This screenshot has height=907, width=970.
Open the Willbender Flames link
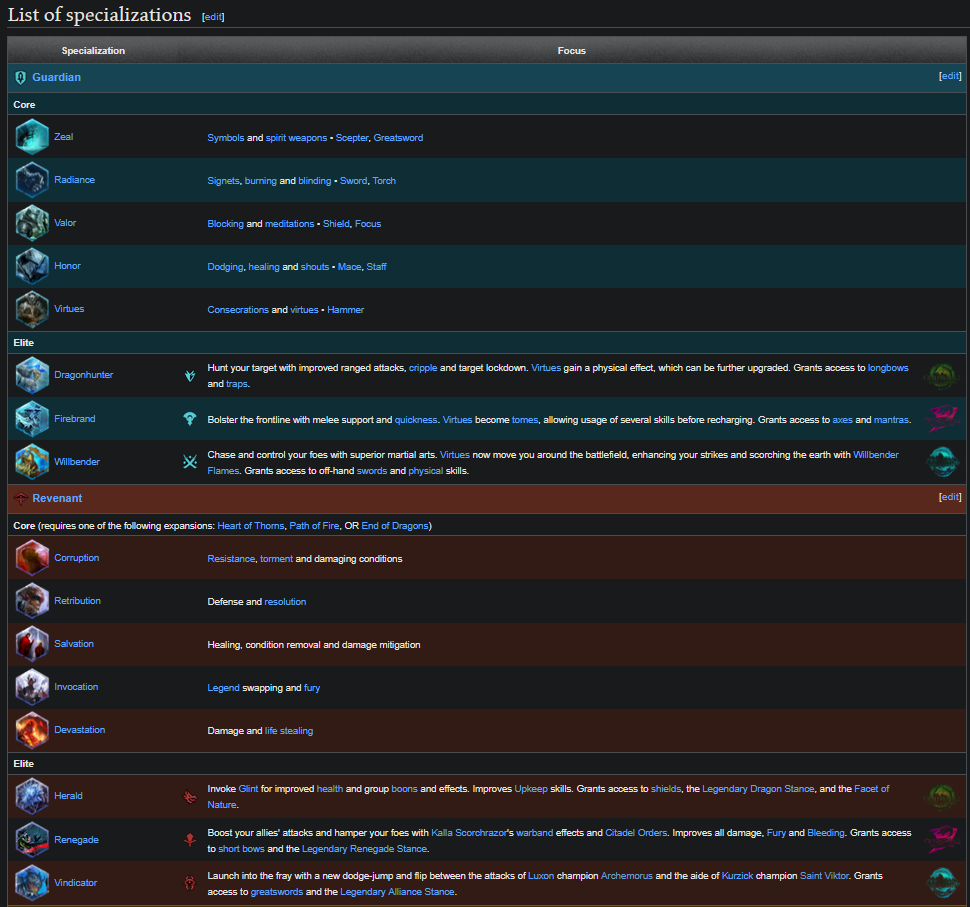coord(876,455)
